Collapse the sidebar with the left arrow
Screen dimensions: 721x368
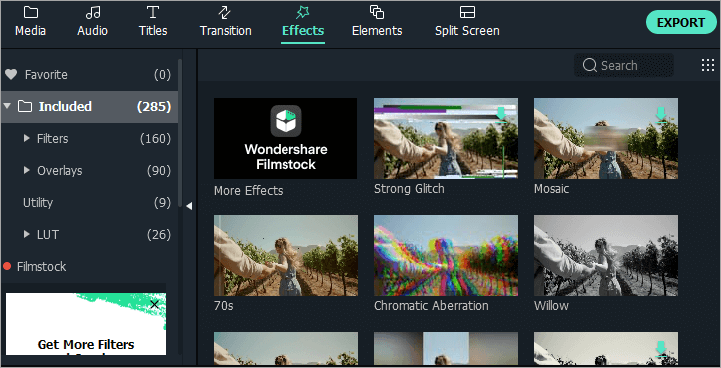click(x=189, y=206)
